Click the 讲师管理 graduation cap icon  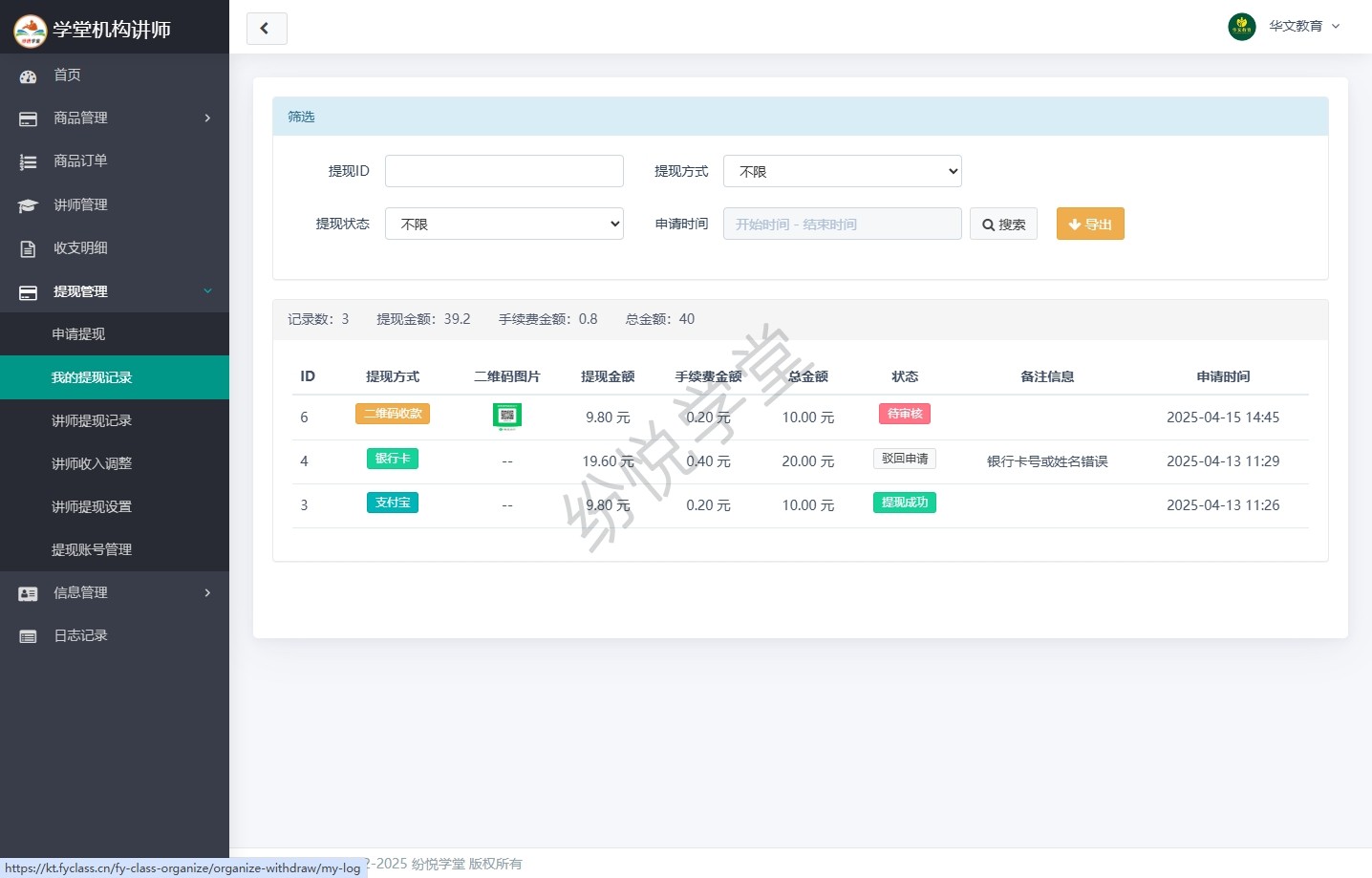tap(28, 205)
